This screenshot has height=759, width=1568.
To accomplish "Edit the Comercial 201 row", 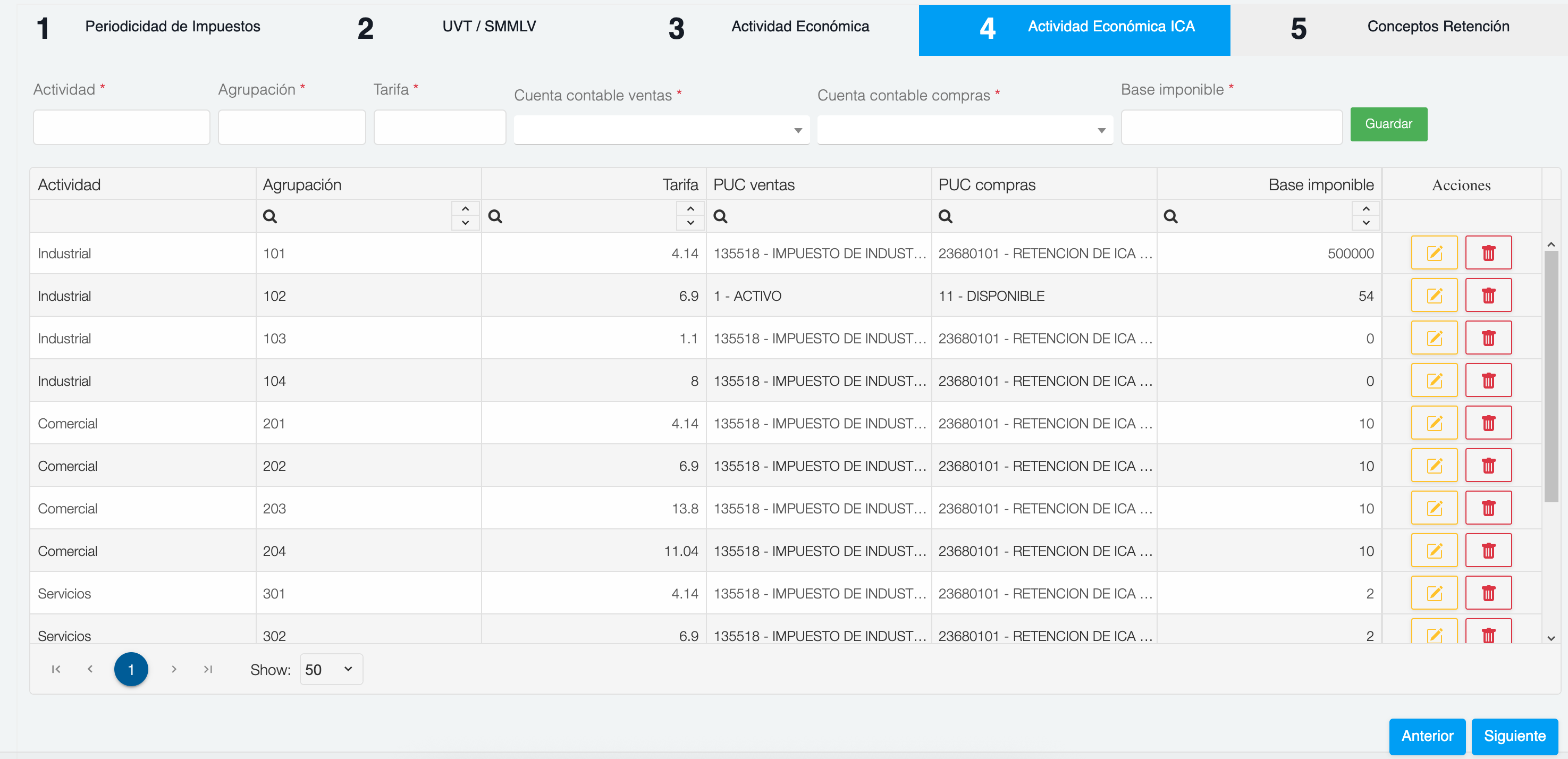I will (x=1434, y=423).
